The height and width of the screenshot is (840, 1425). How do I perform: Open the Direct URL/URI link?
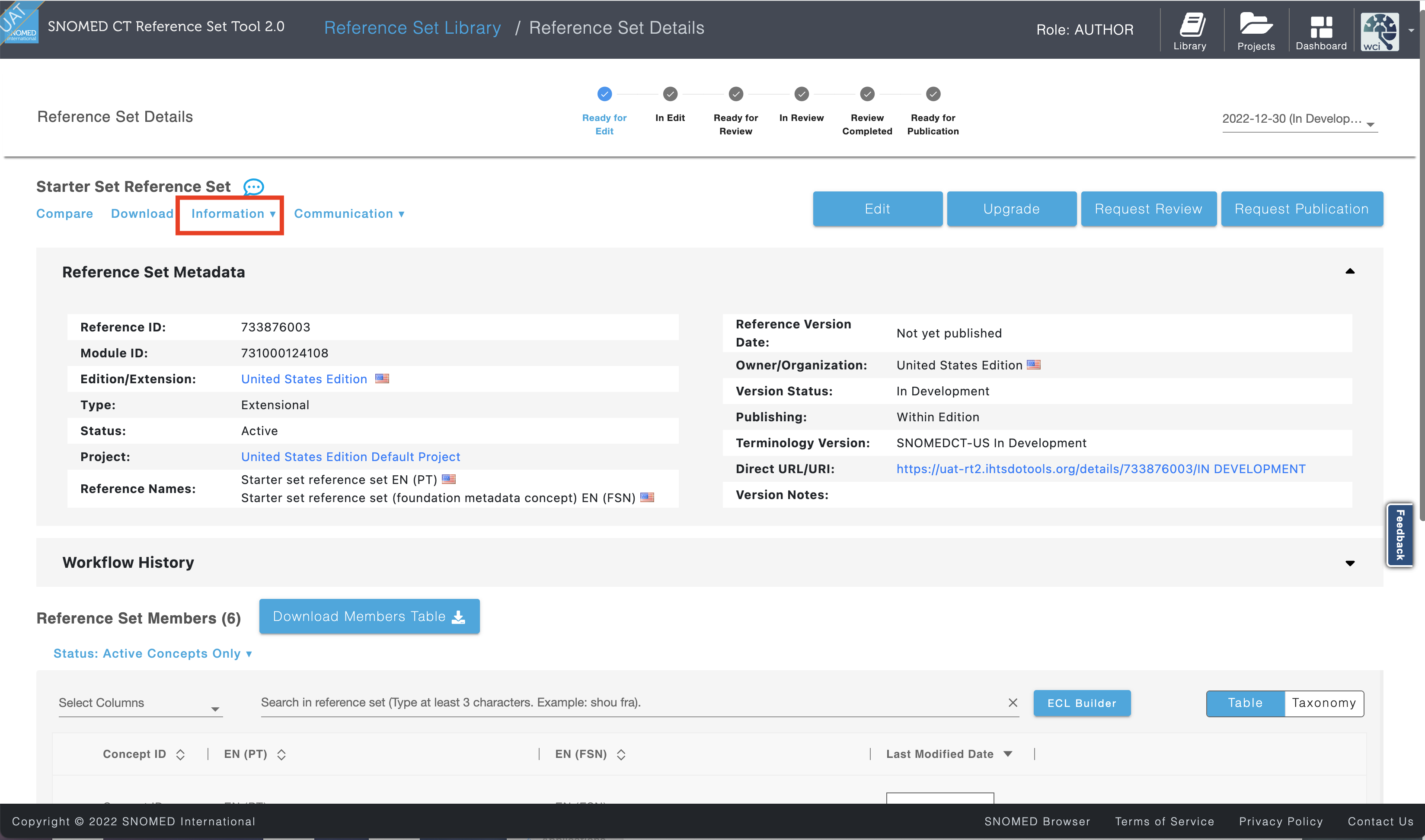point(1100,469)
